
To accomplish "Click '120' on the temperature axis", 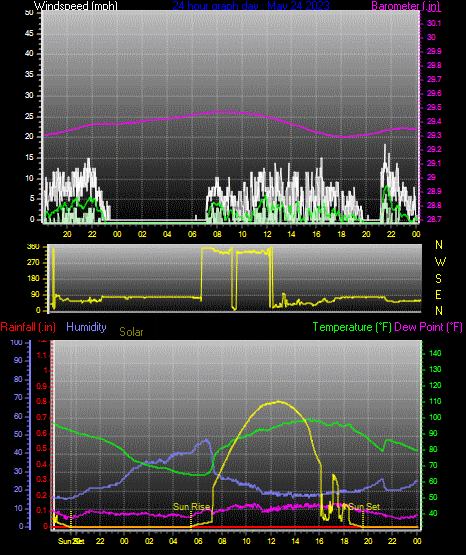I will [x=435, y=385].
